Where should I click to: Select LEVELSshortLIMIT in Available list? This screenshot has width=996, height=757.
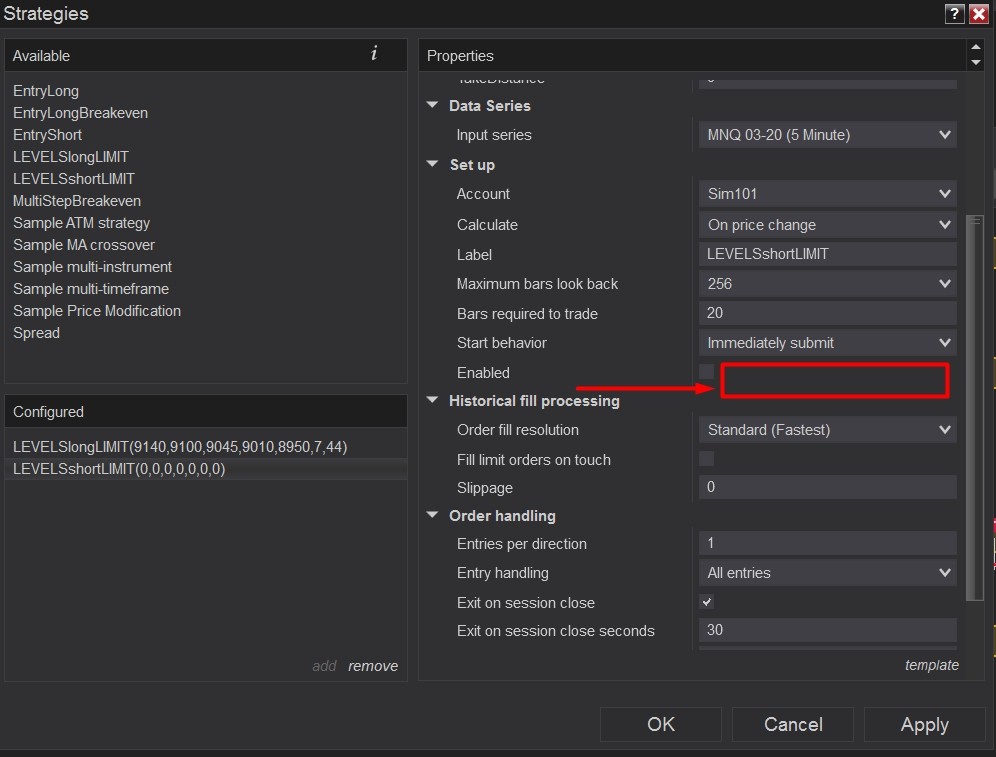(74, 179)
